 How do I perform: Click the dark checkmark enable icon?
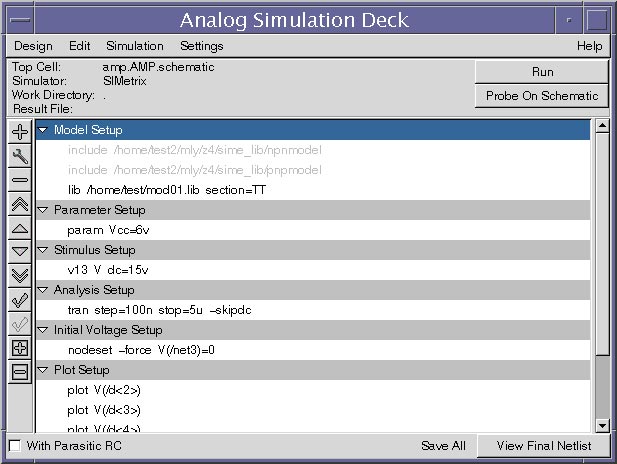(20, 300)
